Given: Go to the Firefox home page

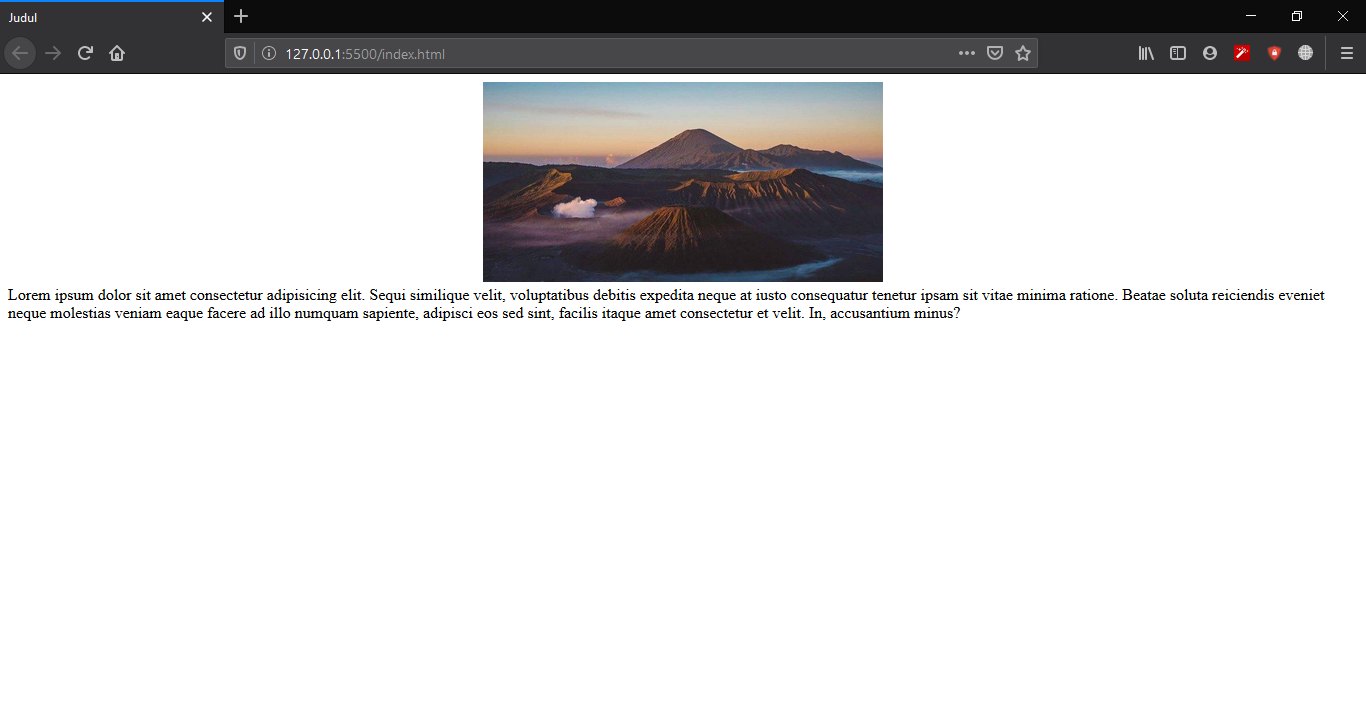Looking at the screenshot, I should click(x=117, y=53).
